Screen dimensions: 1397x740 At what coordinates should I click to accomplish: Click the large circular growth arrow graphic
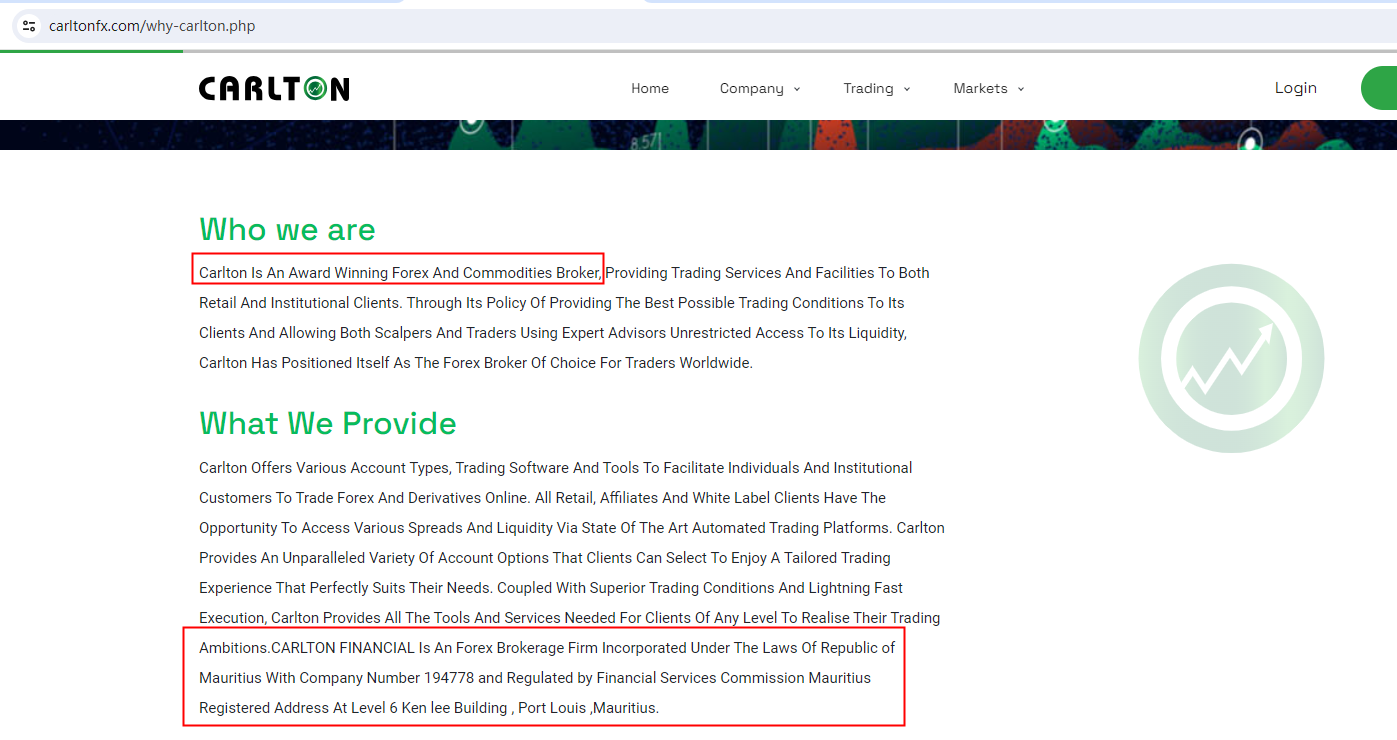click(1231, 358)
